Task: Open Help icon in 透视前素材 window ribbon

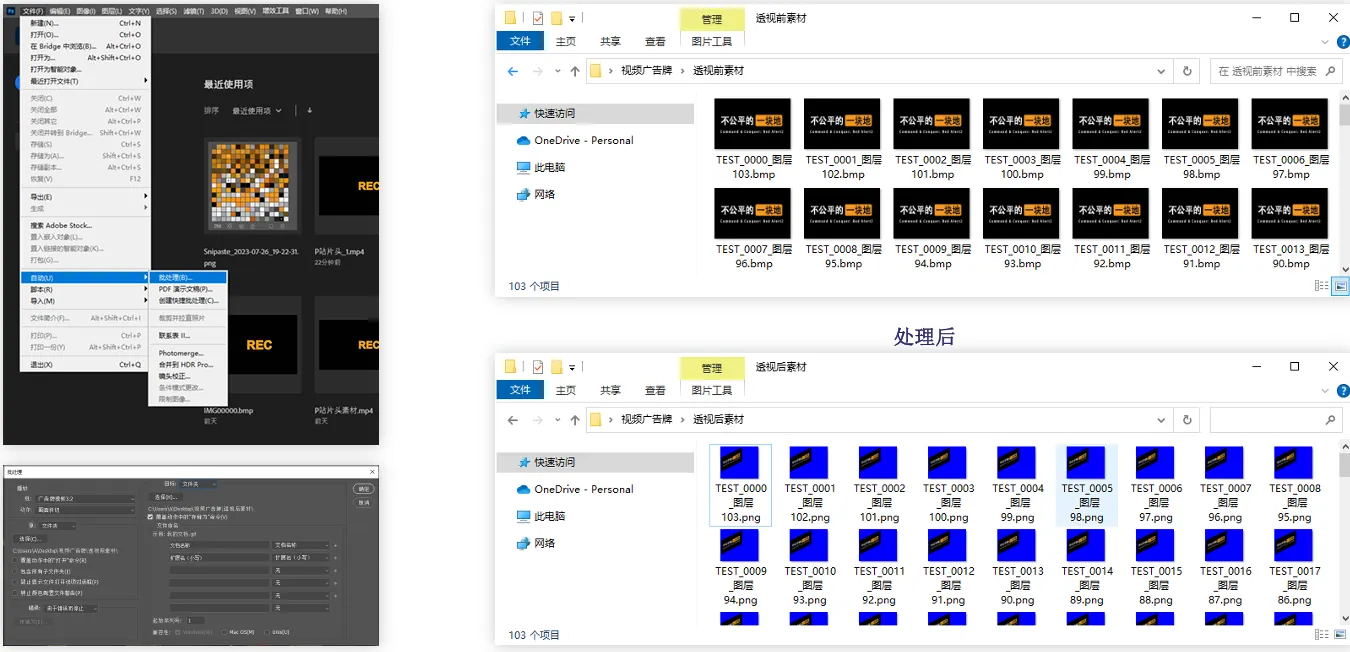Action: click(x=1342, y=41)
